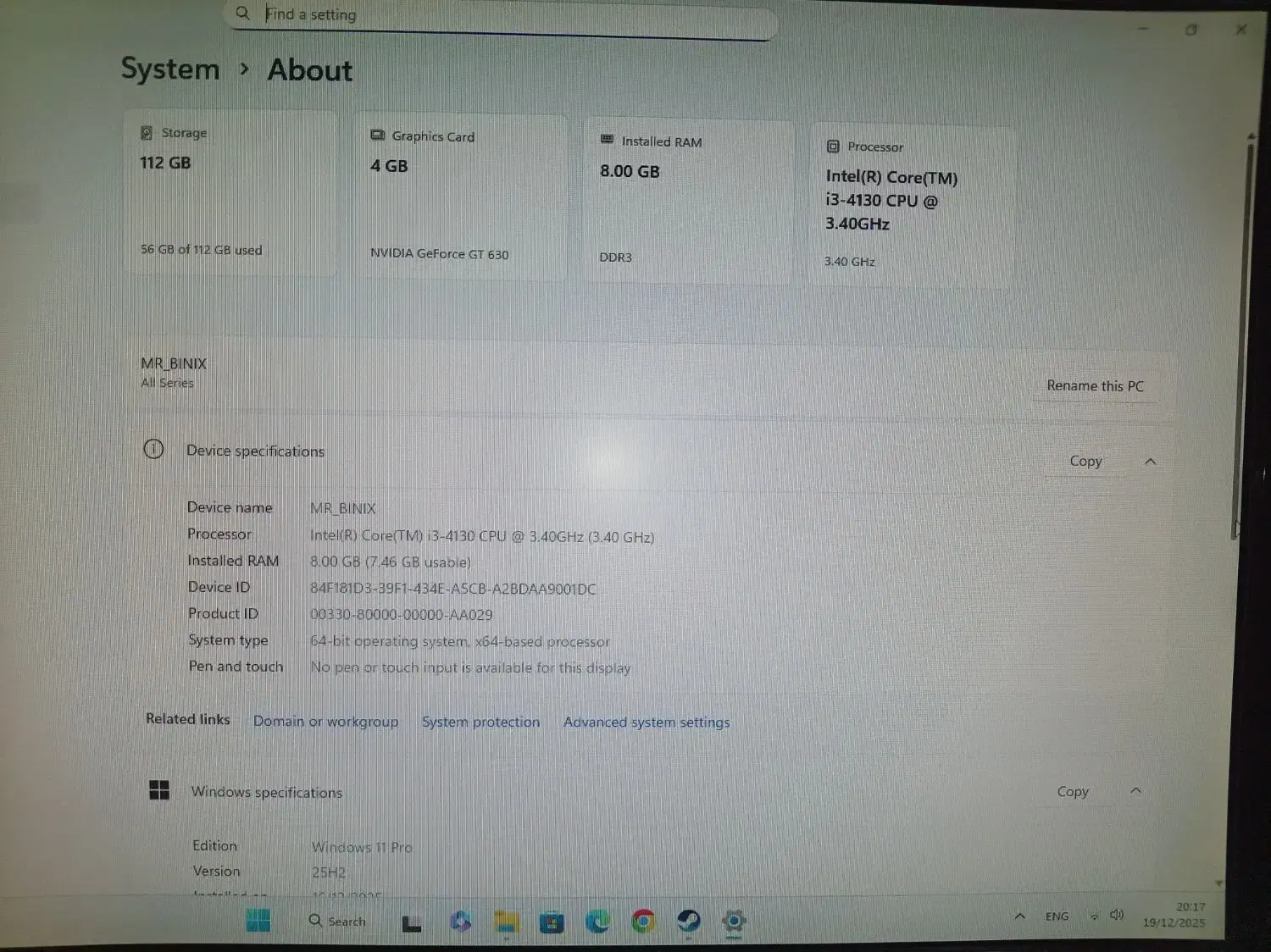Select the 64-bit operating system text
This screenshot has width=1271, height=952.
460,641
